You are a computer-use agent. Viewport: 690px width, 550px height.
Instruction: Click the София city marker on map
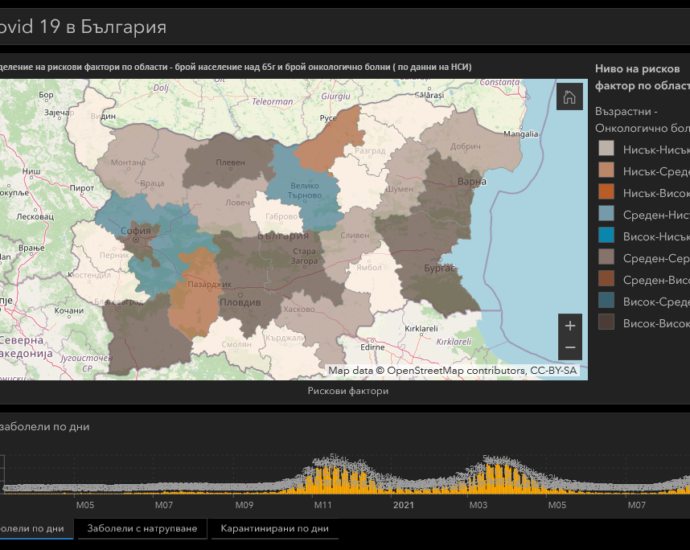(x=136, y=239)
